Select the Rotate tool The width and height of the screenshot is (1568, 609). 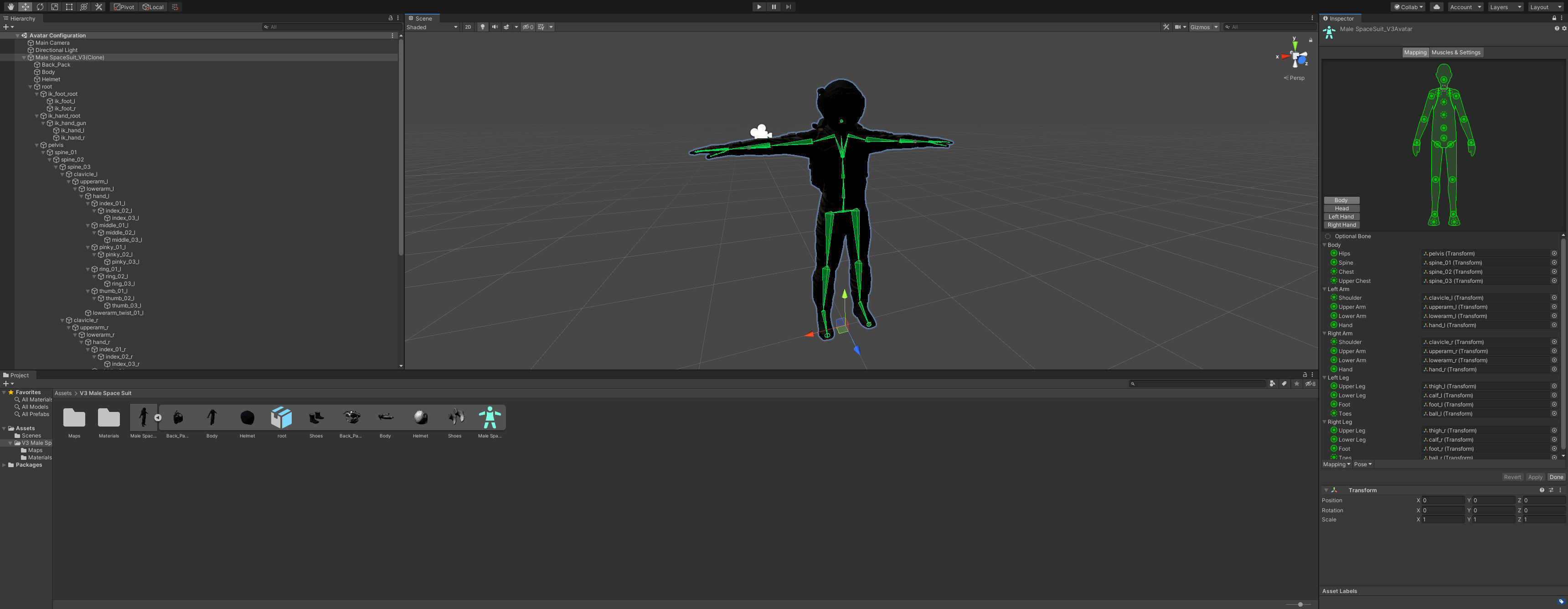(40, 7)
